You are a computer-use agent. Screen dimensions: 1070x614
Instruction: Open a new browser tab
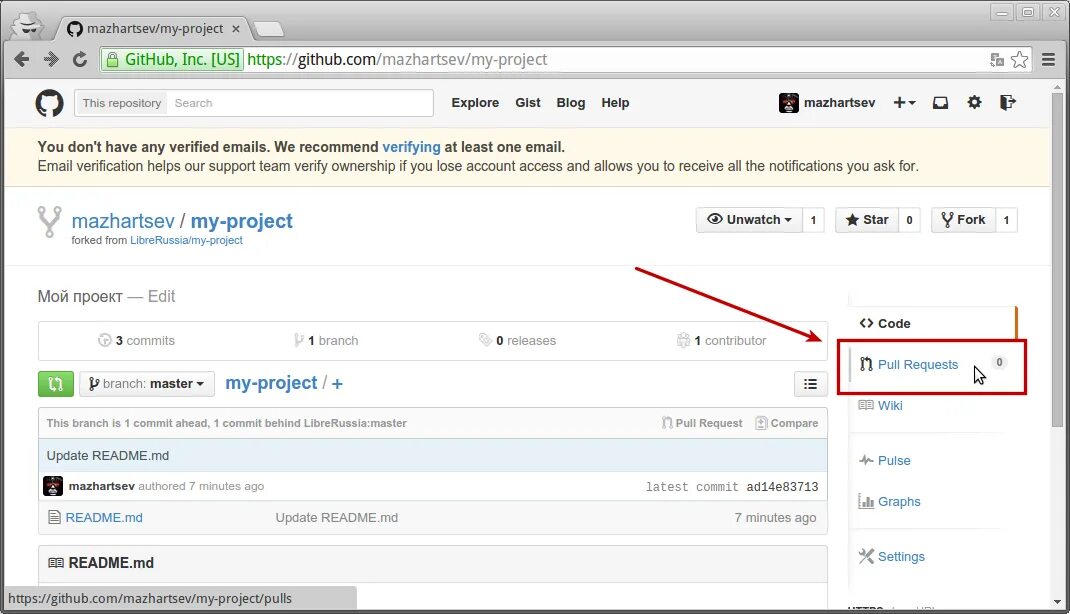(268, 29)
